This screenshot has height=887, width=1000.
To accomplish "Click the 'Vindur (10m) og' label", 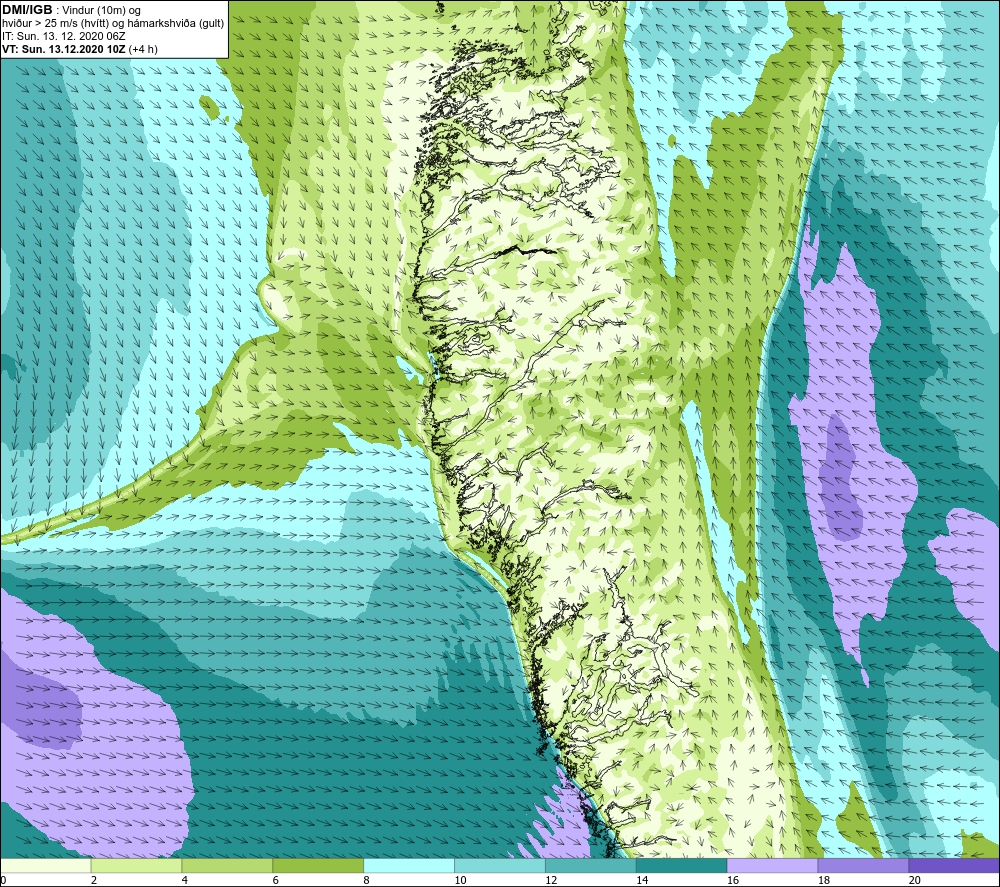I will tap(101, 11).
